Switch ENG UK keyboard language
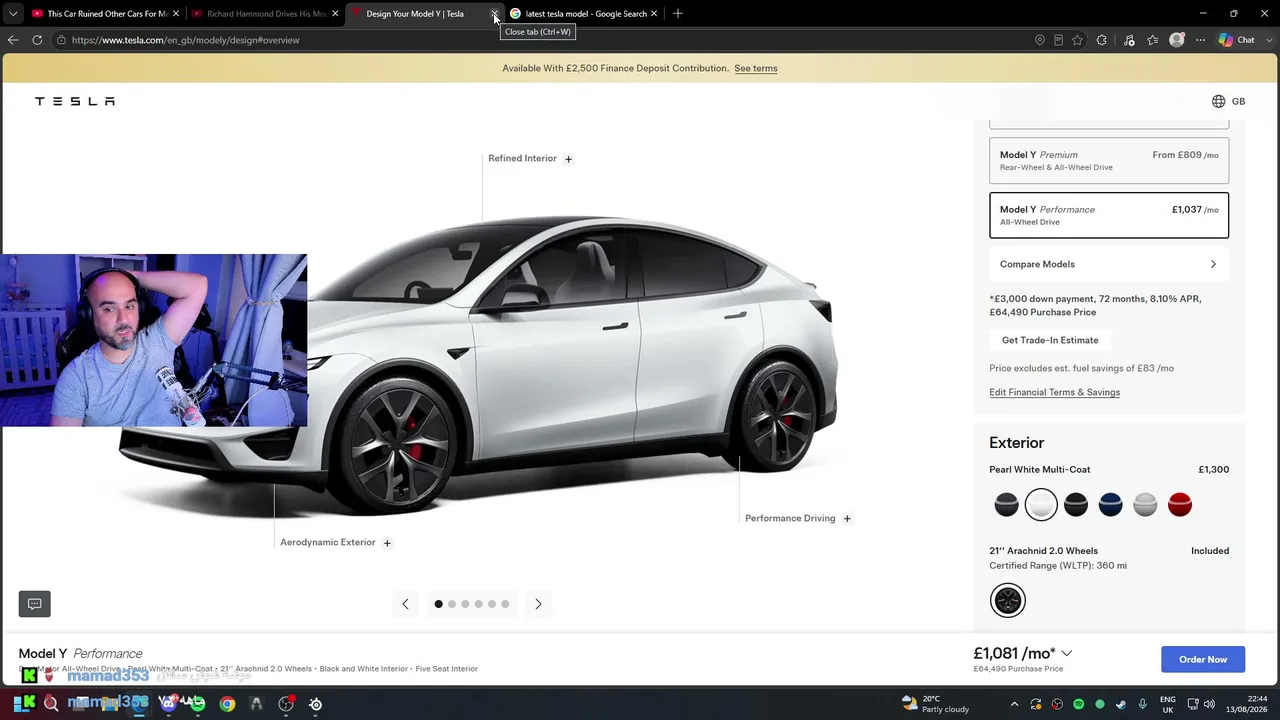The height and width of the screenshot is (720, 1280). (1168, 704)
